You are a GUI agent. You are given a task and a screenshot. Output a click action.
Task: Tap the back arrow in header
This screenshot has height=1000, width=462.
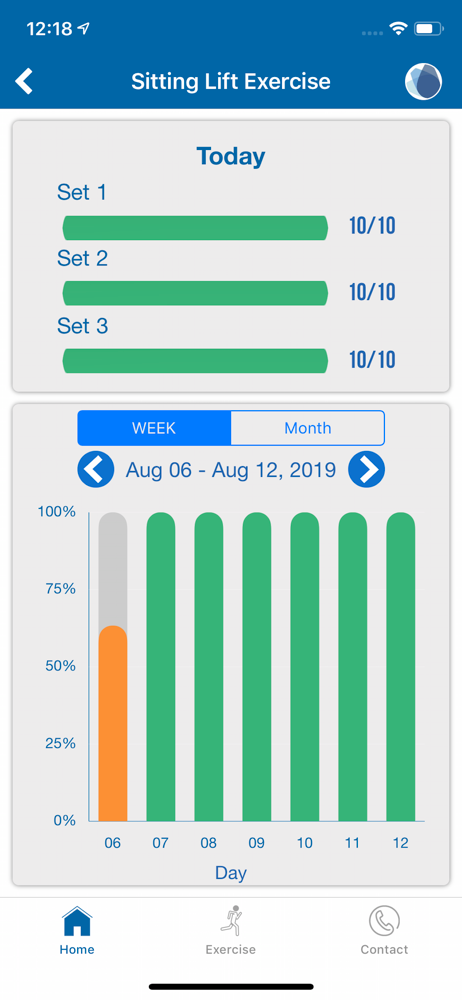point(24,82)
